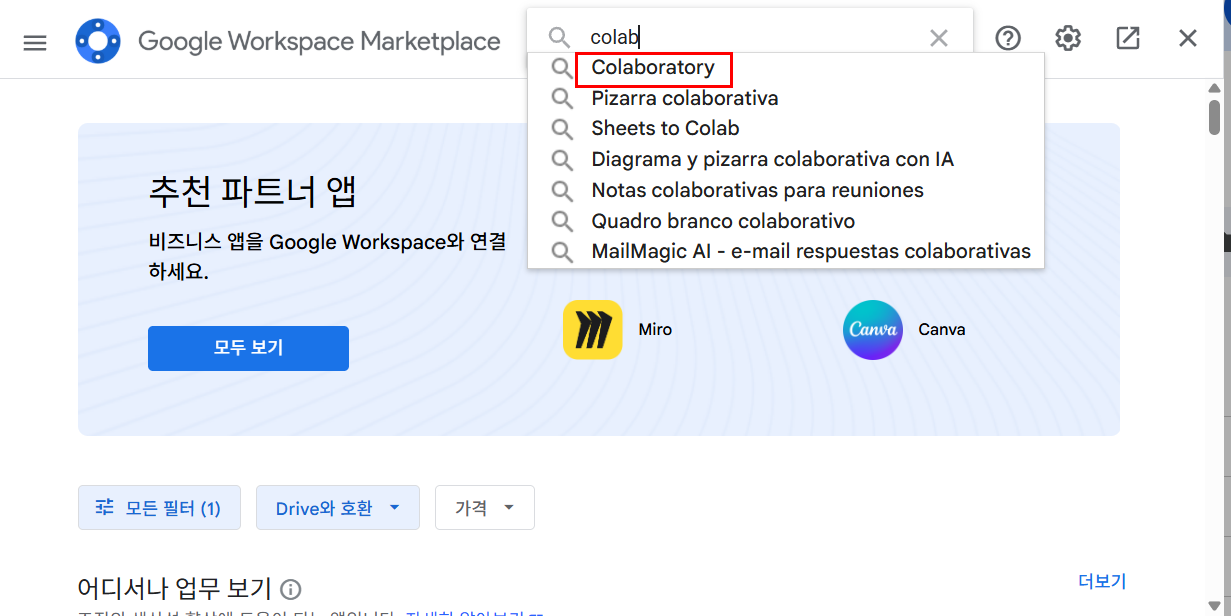Click search icon next to Colaboratory suggestion
This screenshot has height=616, width=1231.
(x=562, y=68)
